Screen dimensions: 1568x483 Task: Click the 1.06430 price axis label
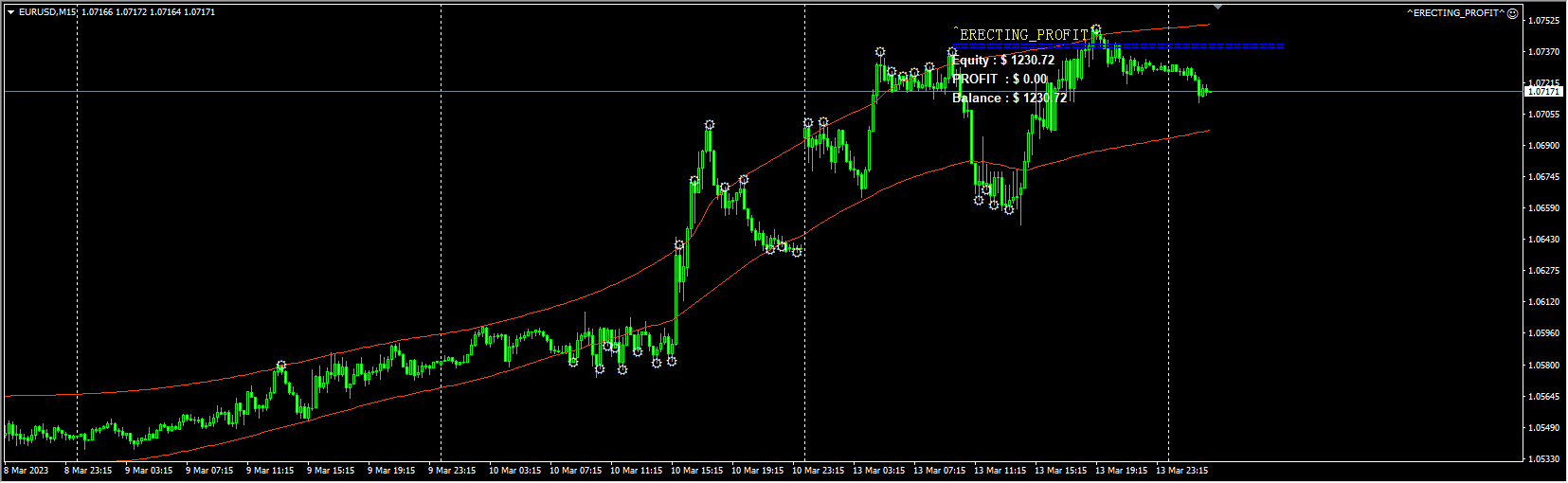pyautogui.click(x=1544, y=240)
